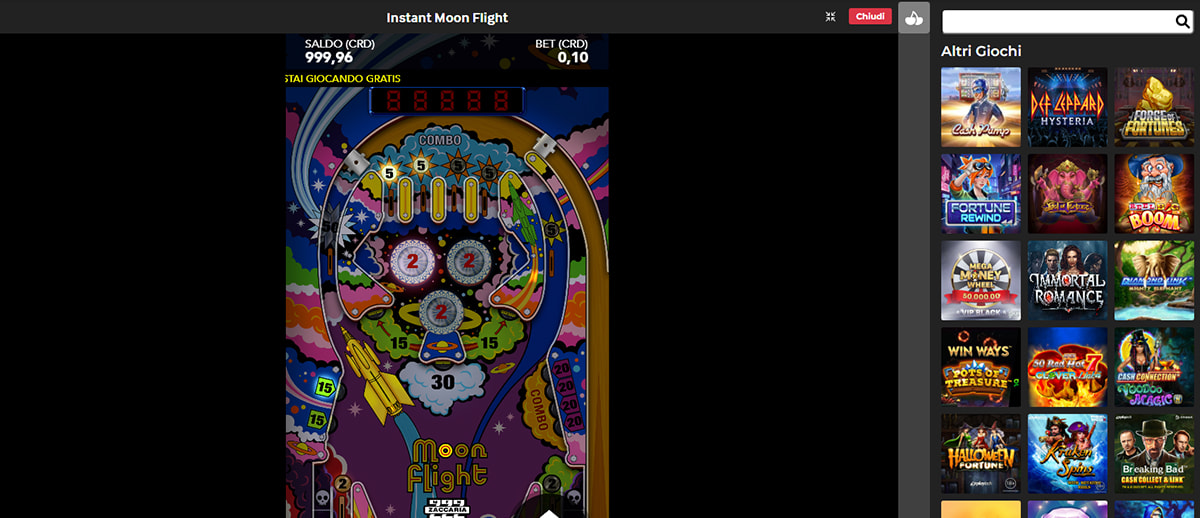Click the 'Altri Giochi' heading
This screenshot has height=518, width=1200.
point(981,51)
